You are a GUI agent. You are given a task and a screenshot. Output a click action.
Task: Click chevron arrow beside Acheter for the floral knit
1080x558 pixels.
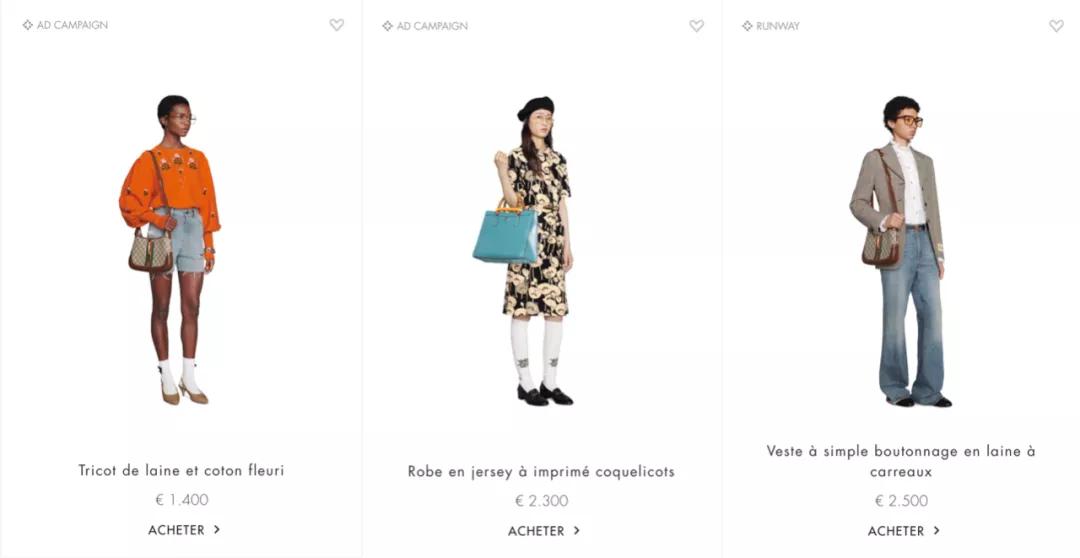pyautogui.click(x=216, y=529)
